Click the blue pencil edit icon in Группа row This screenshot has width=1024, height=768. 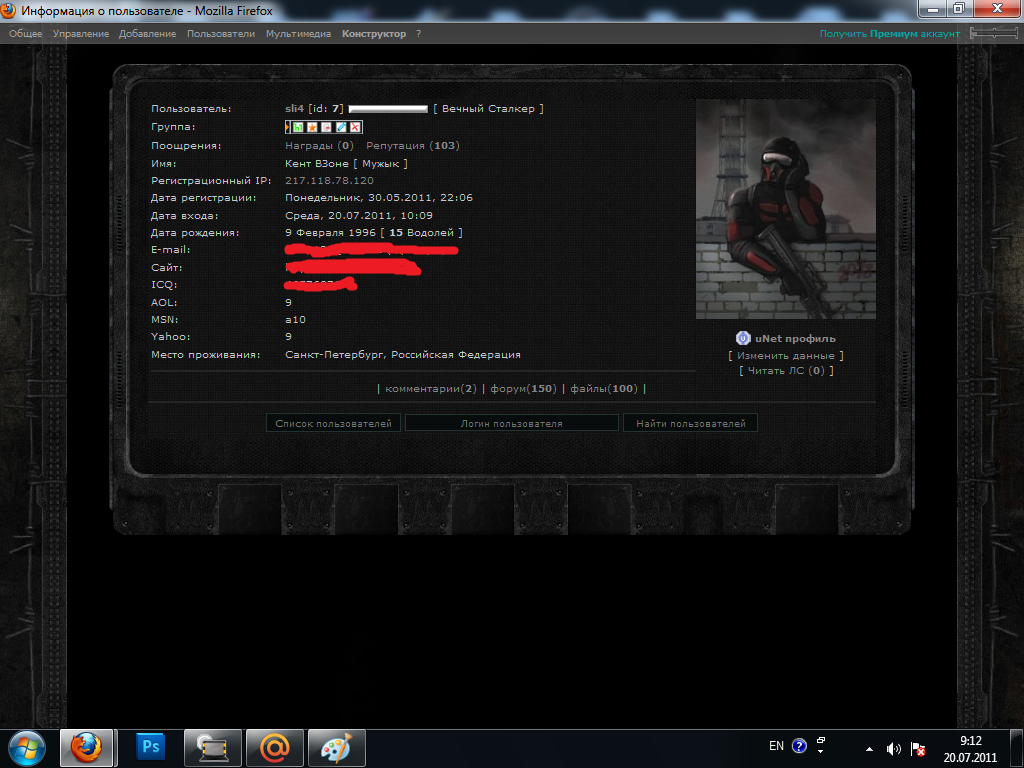point(341,127)
